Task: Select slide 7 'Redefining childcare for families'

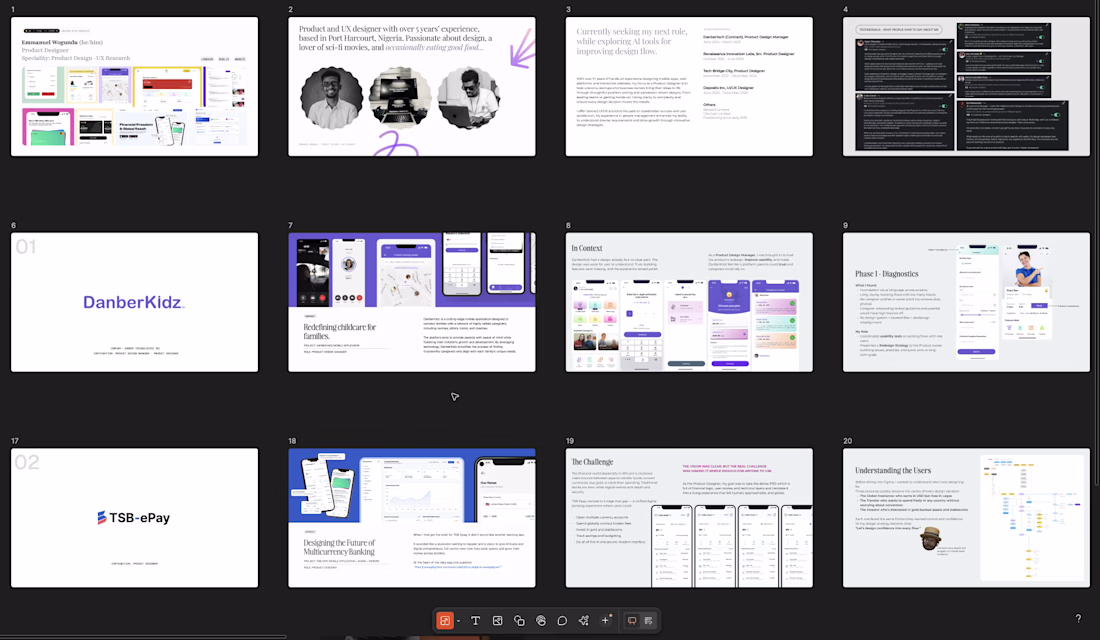Action: [412, 302]
